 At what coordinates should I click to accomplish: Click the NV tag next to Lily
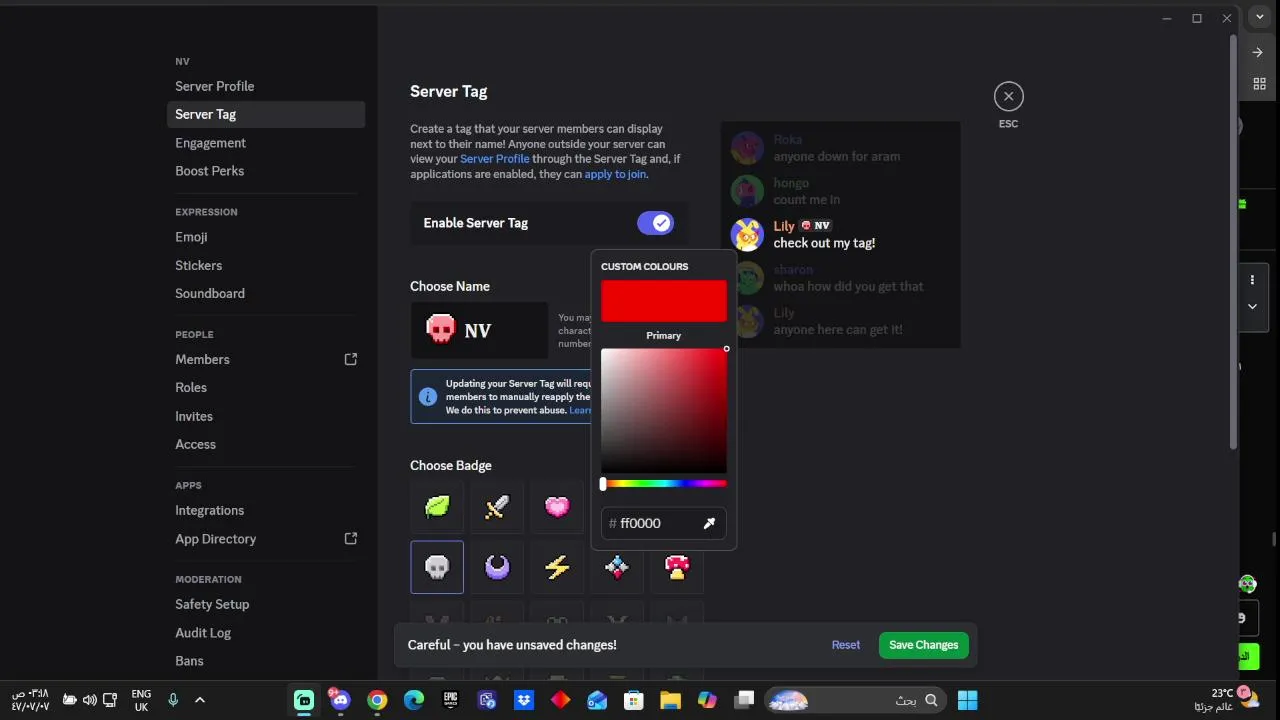[x=815, y=226]
